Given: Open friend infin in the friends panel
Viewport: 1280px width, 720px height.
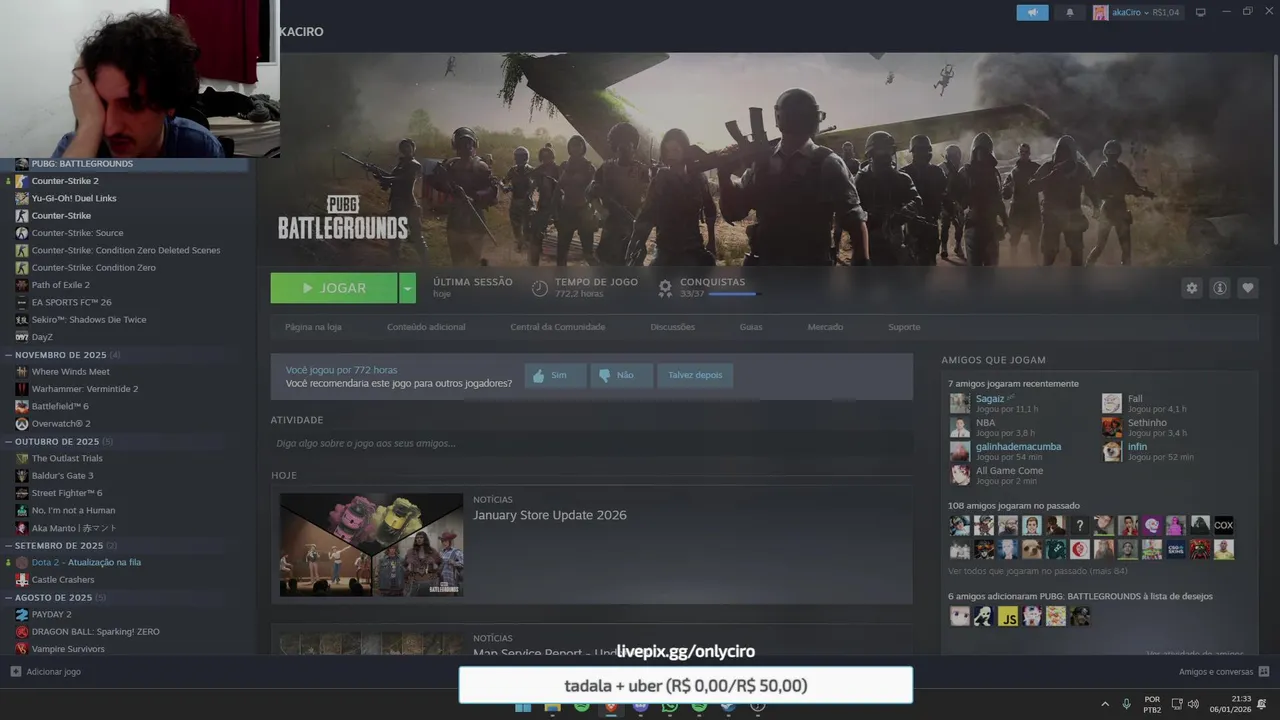Looking at the screenshot, I should tap(1137, 447).
